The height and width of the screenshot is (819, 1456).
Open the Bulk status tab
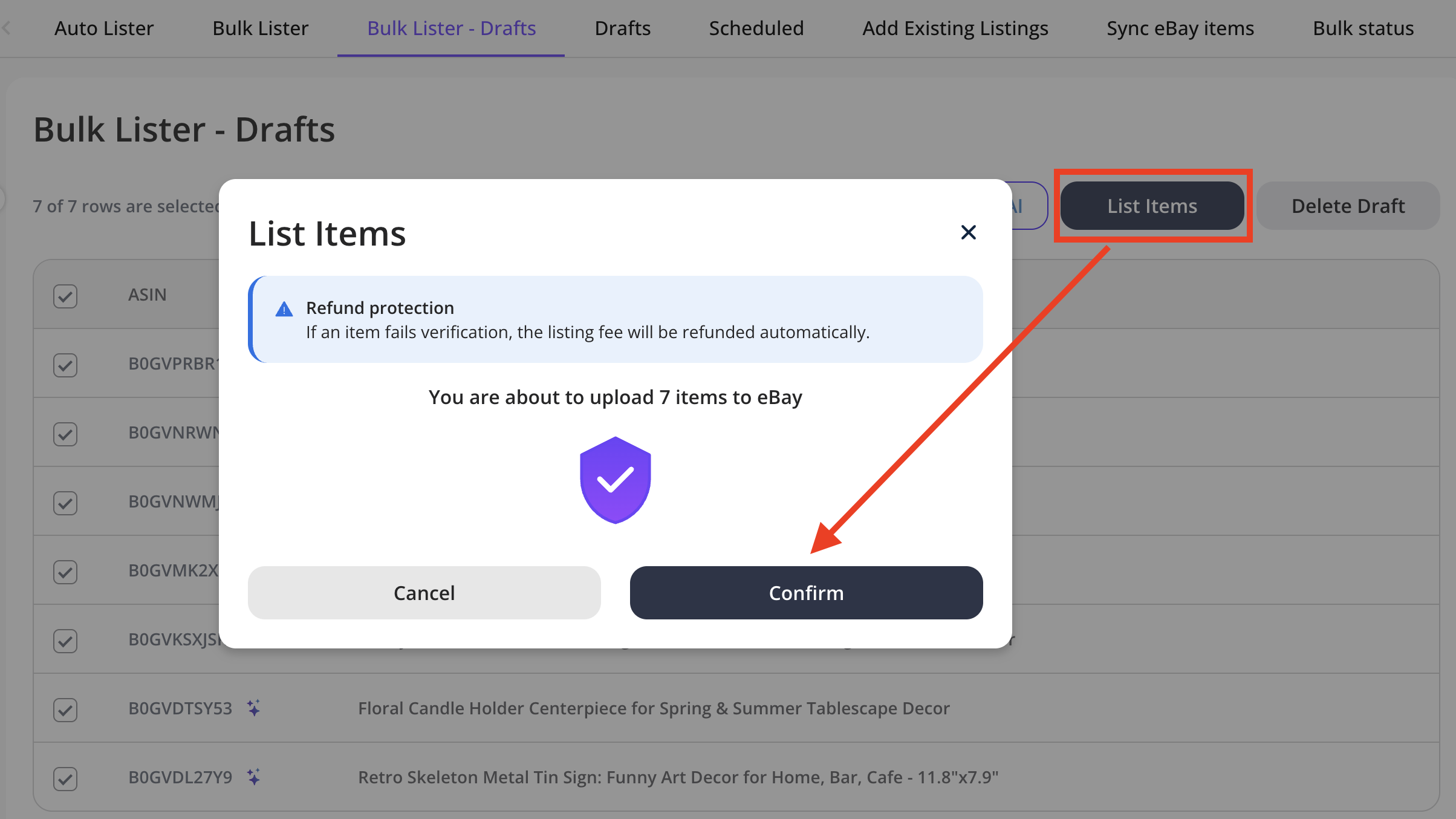[1363, 28]
